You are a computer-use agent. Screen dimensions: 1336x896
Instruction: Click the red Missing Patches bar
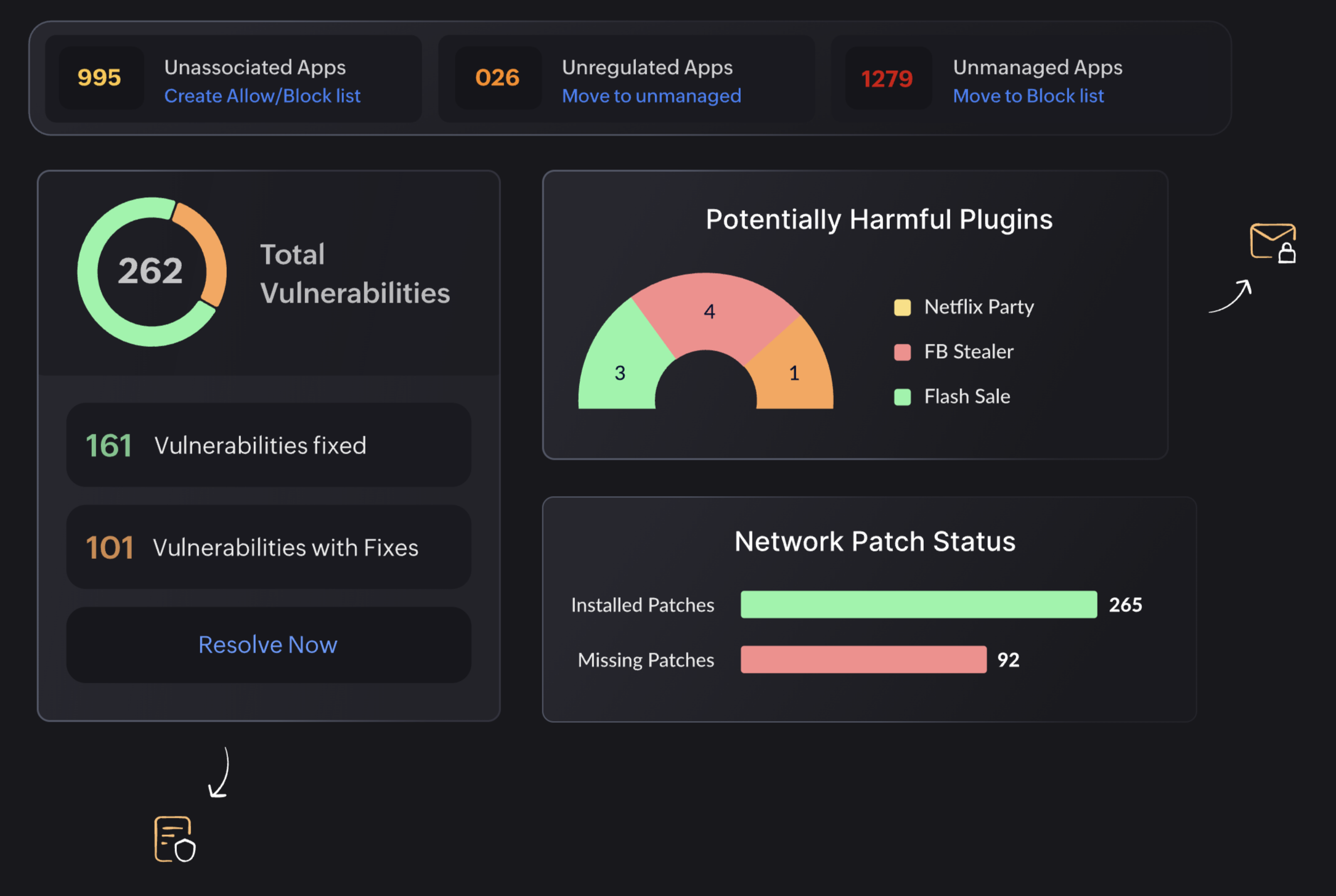click(863, 659)
